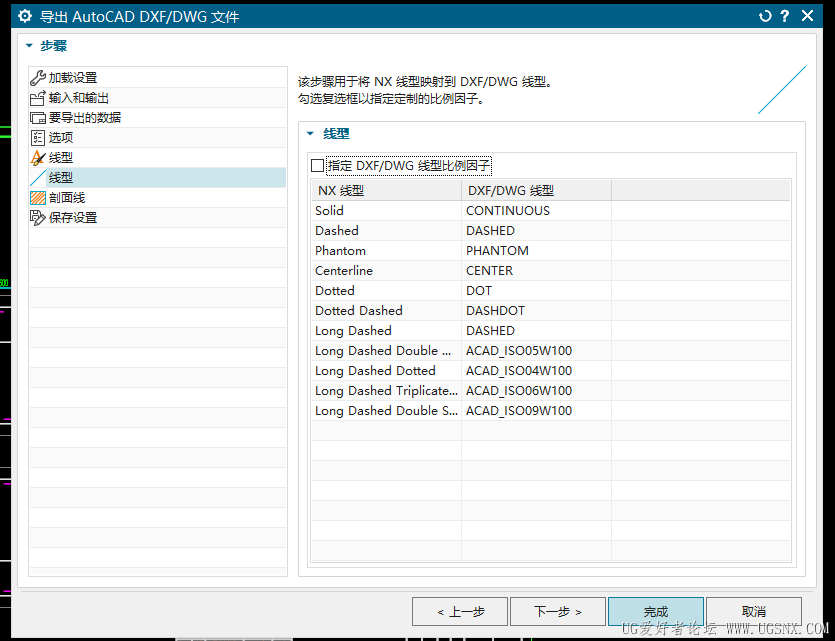Click the NX 线型 column header

387,191
